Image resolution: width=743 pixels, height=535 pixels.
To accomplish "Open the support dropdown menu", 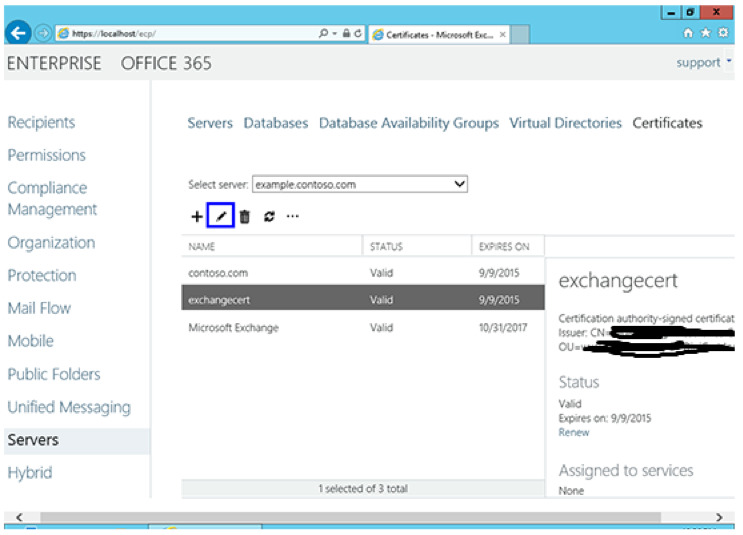I will click(704, 63).
